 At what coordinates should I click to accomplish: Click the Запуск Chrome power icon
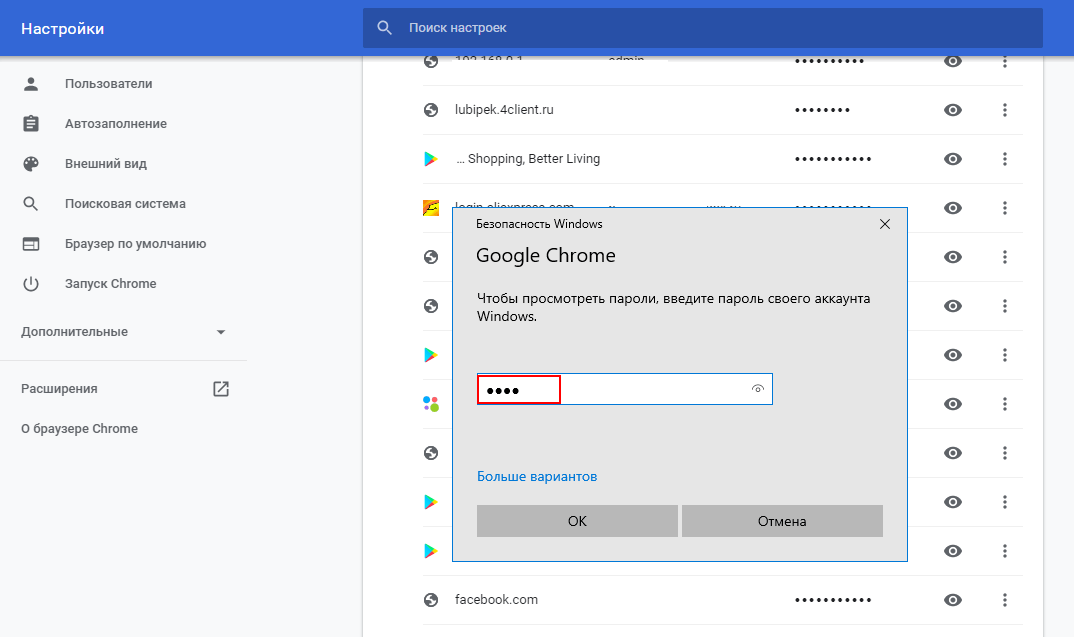pyautogui.click(x=31, y=284)
